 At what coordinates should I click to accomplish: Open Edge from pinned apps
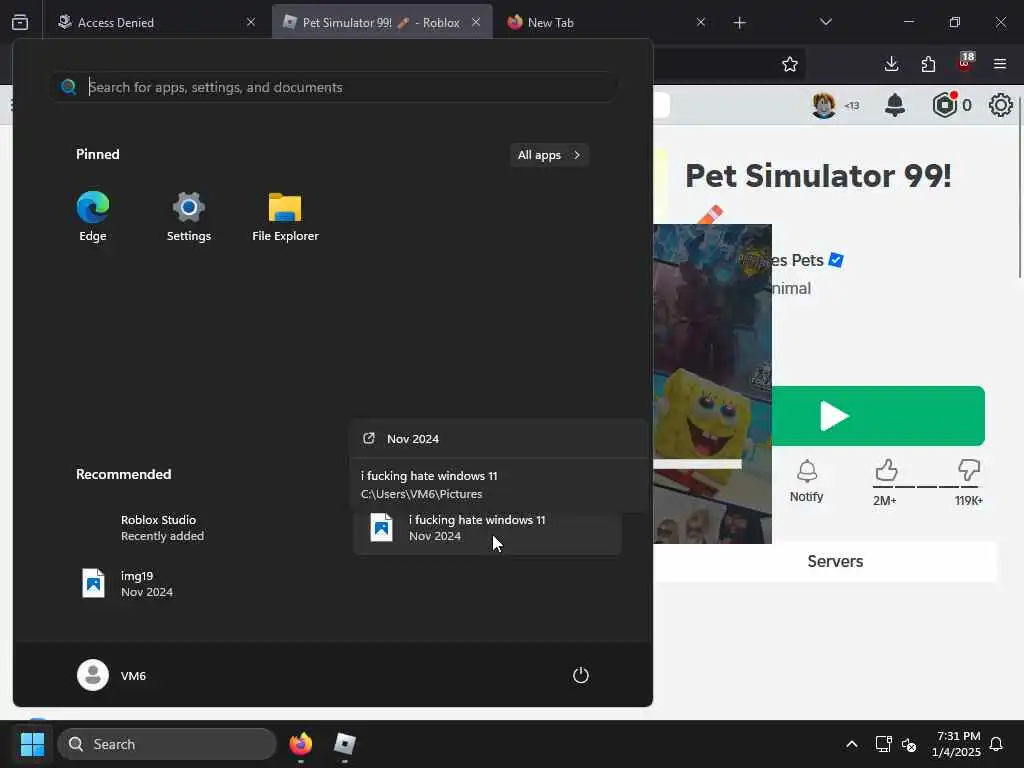(x=93, y=217)
